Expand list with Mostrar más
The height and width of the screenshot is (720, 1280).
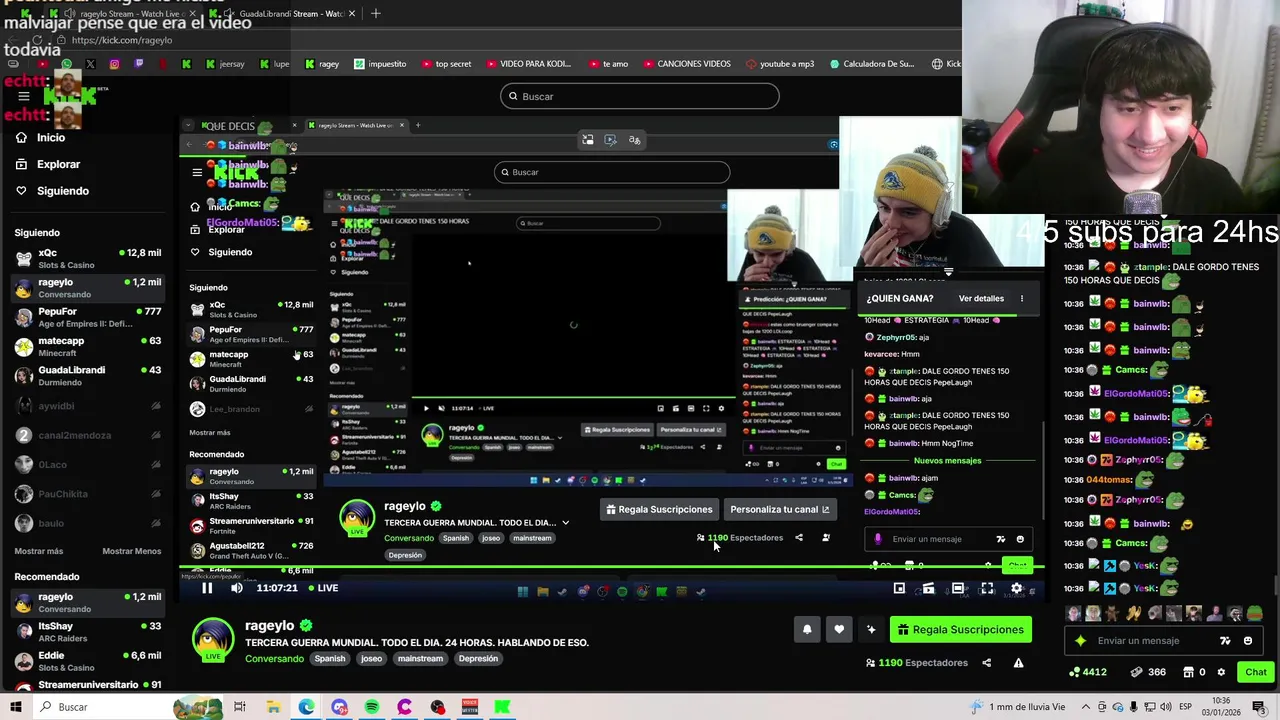click(39, 551)
